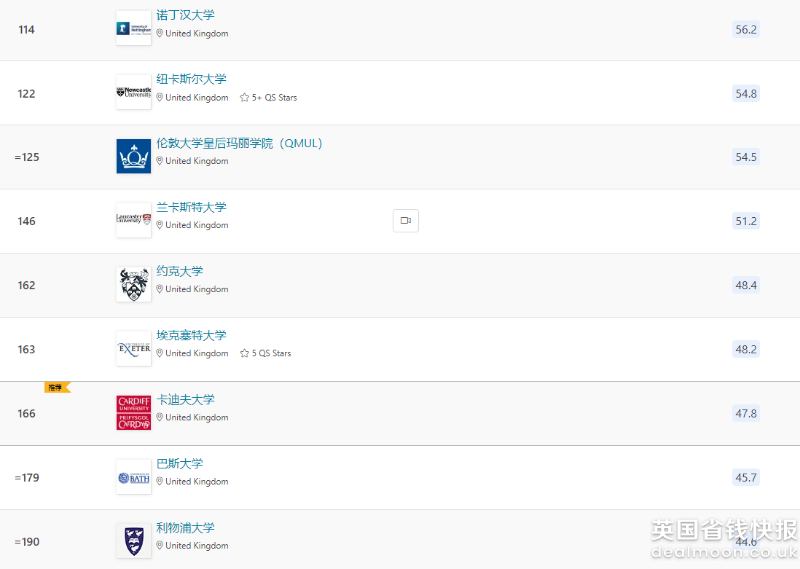This screenshot has height=569, width=800.
Task: Open 埃克塞特大学 university link
Action: pyautogui.click(x=191, y=335)
